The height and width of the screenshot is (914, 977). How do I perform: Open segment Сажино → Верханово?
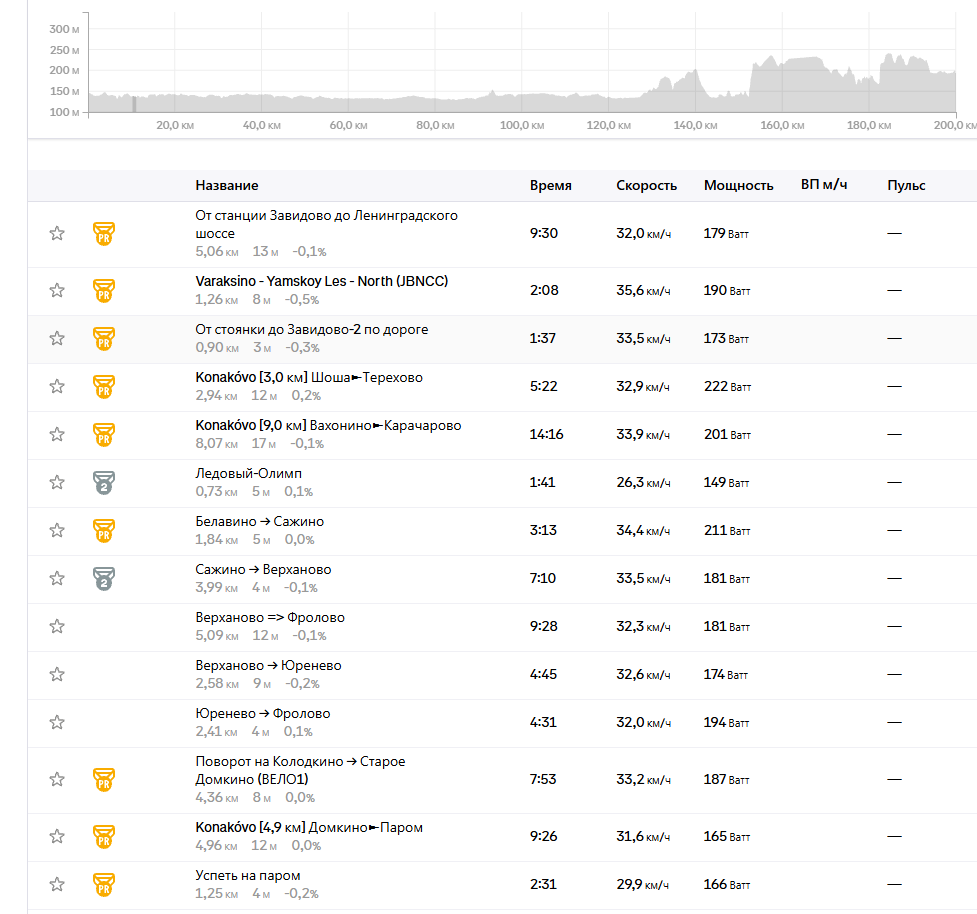point(263,569)
